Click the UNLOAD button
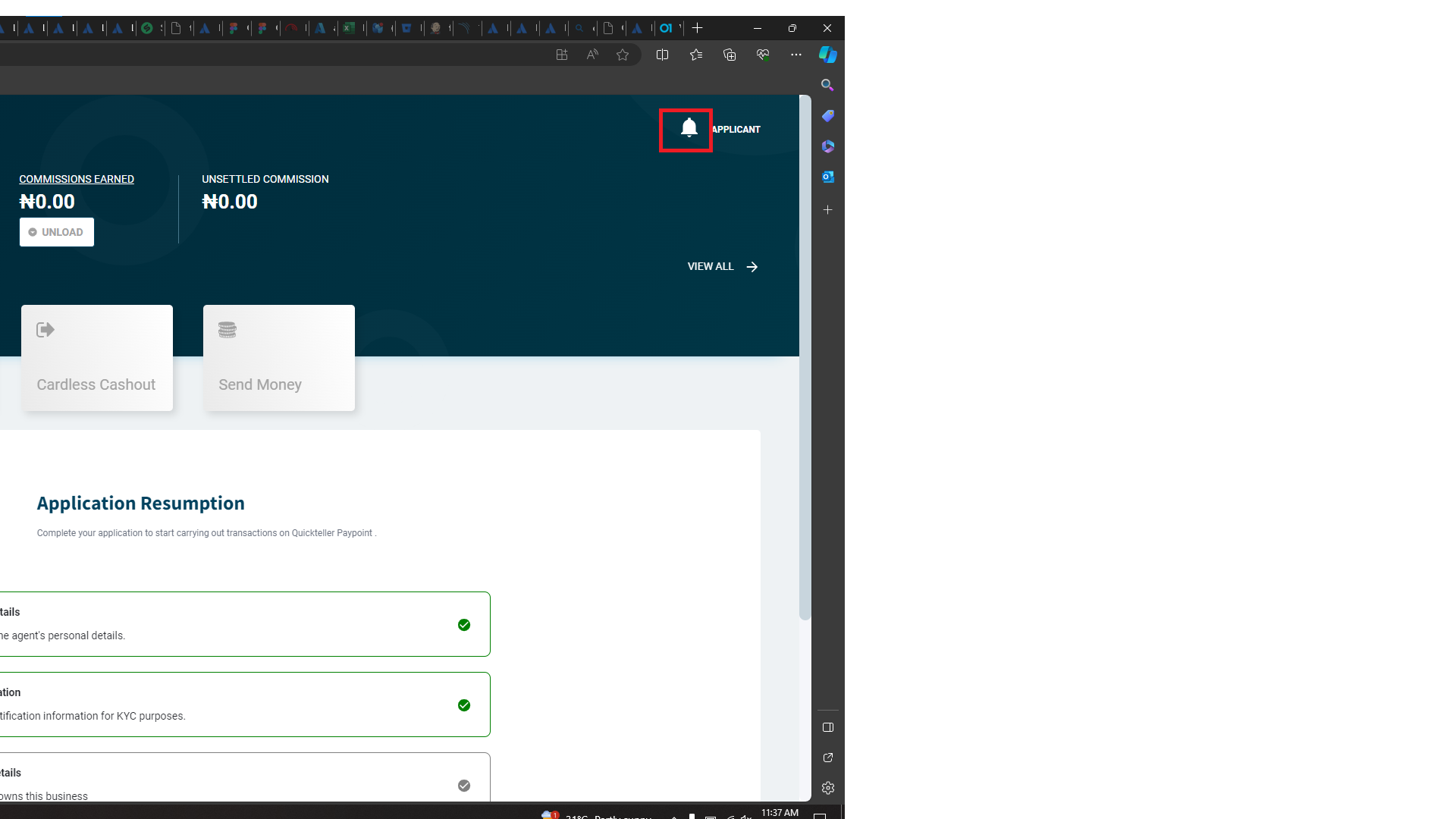1456x819 pixels. 57,232
